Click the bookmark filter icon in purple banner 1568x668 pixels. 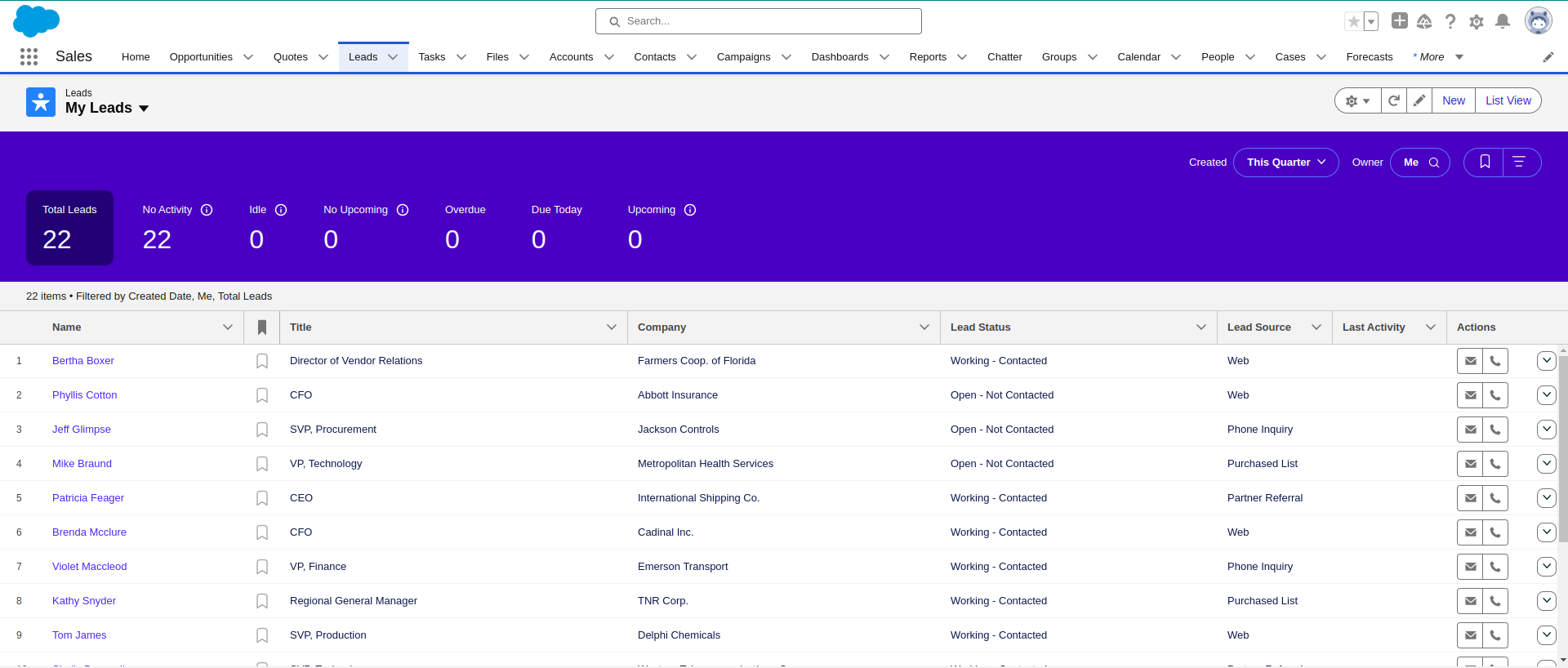click(x=1485, y=162)
